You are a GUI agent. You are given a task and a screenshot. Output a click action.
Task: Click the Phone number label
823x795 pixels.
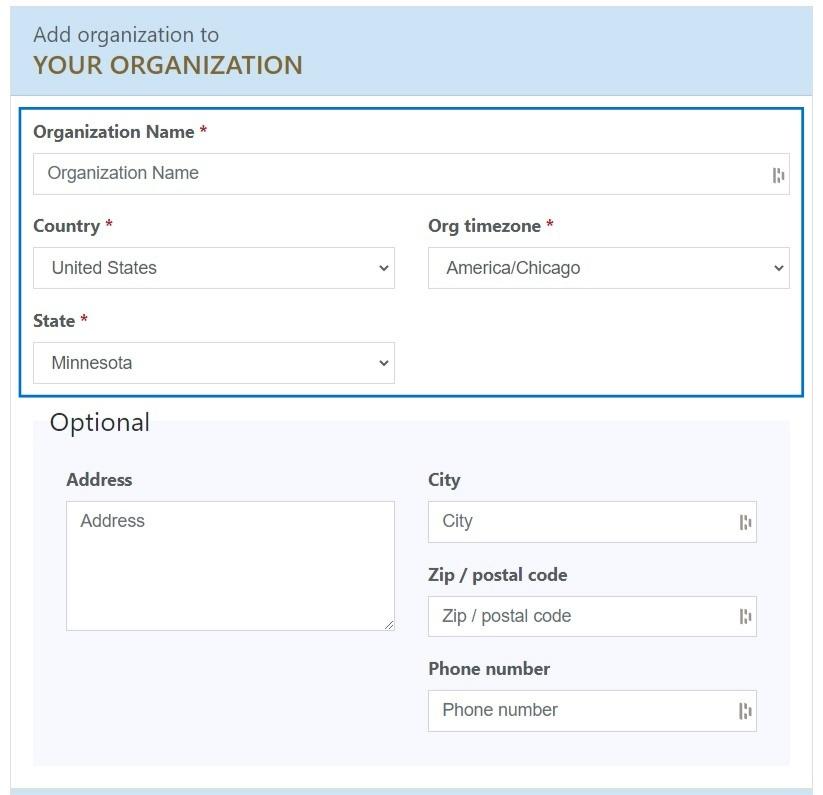click(x=489, y=669)
